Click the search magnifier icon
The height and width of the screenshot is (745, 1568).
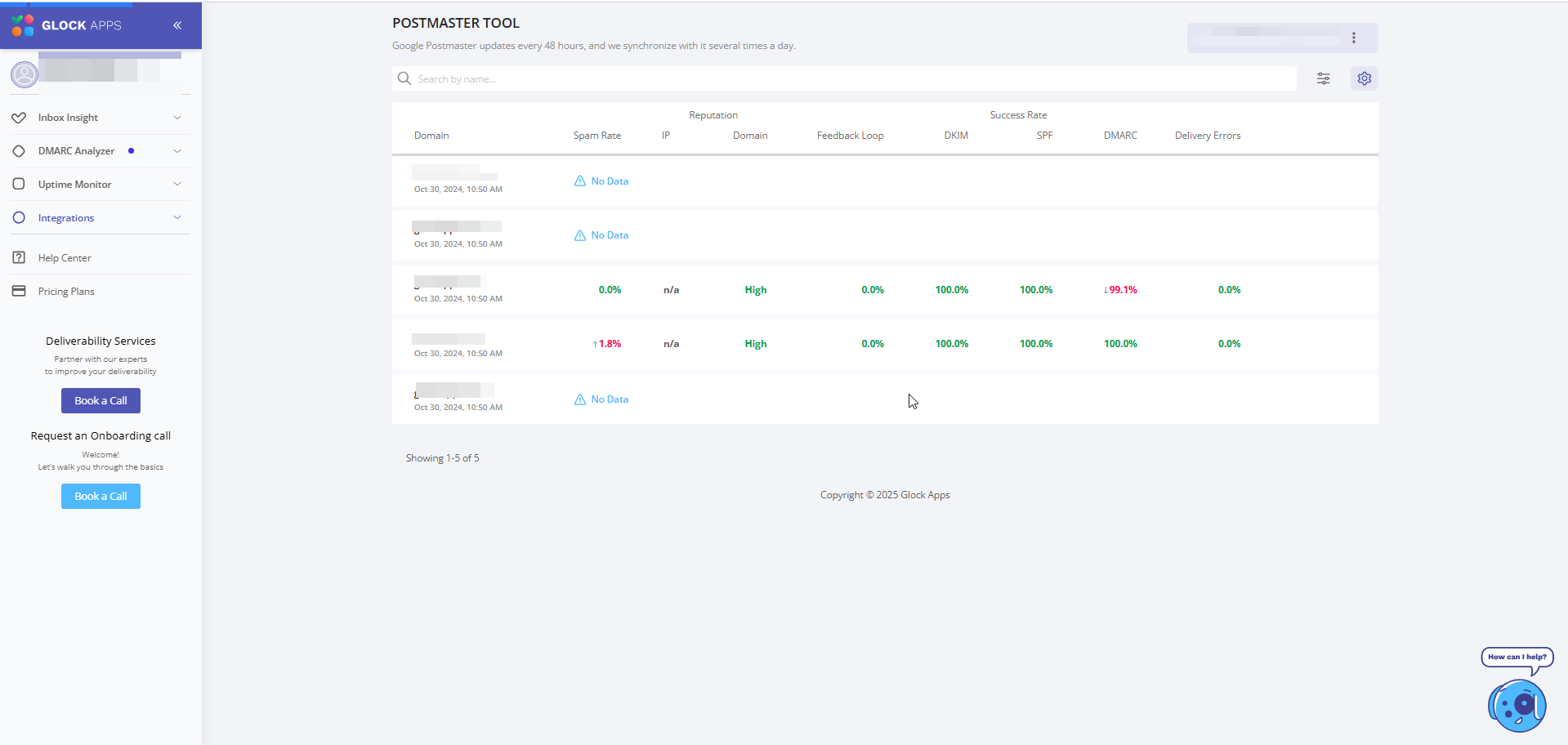point(404,78)
